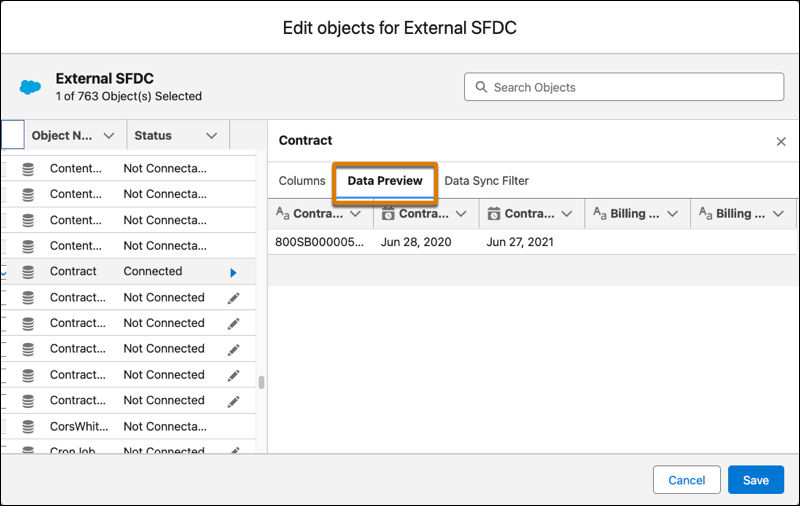Save the object selection
This screenshot has height=506, width=800.
[756, 479]
